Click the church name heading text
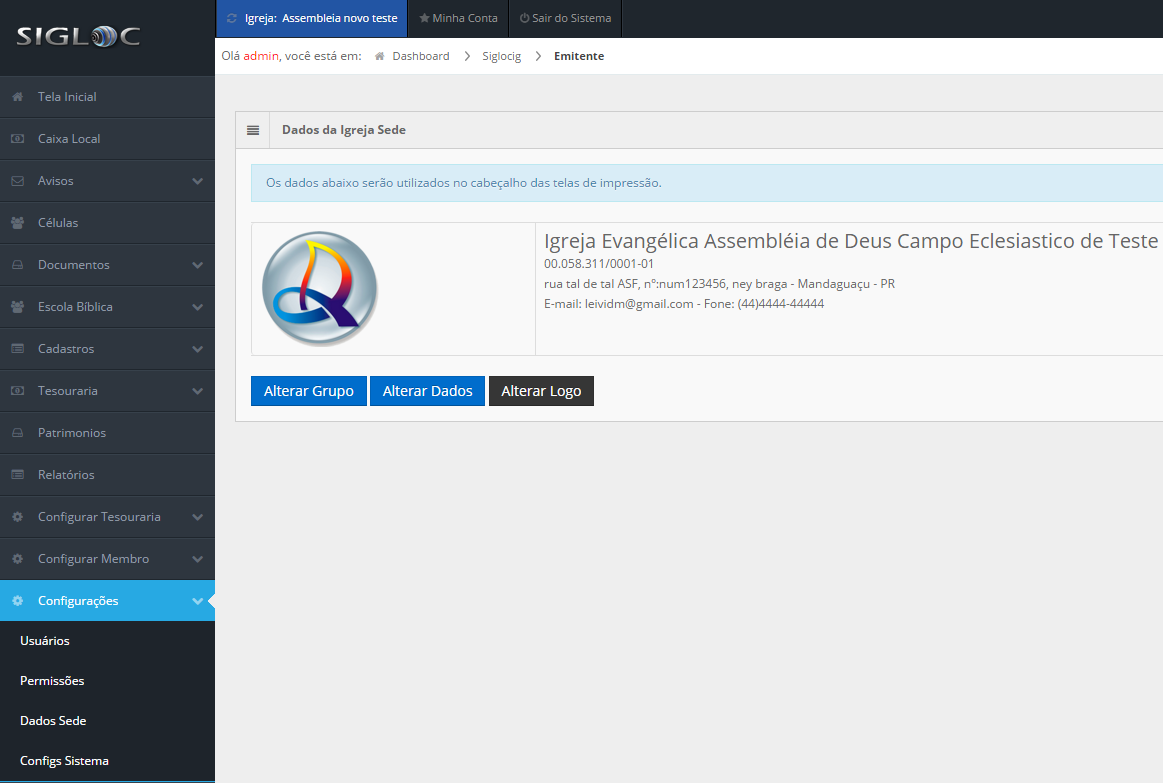The image size is (1163, 783). point(851,241)
